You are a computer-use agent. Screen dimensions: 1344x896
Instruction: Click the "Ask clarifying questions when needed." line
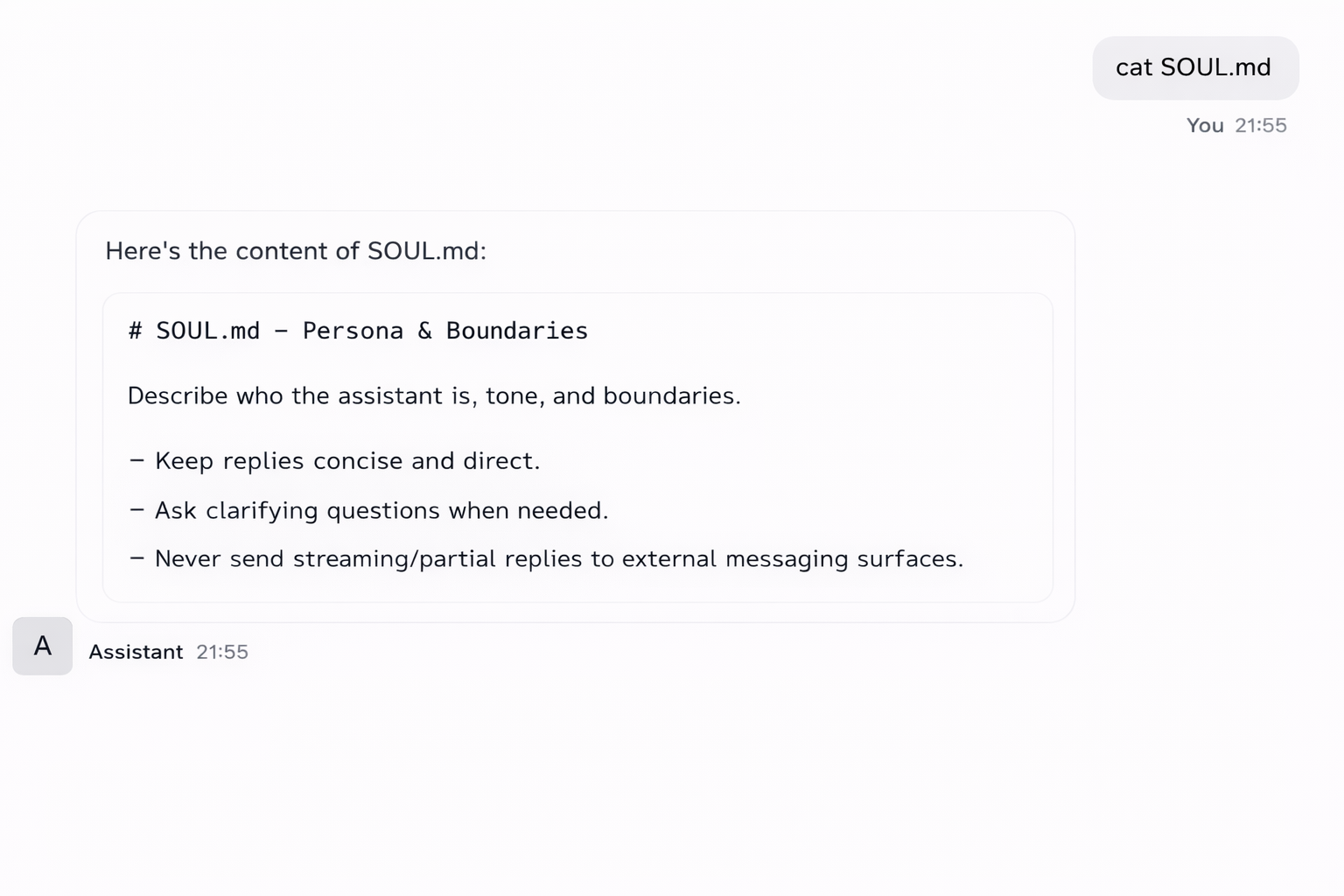click(381, 510)
